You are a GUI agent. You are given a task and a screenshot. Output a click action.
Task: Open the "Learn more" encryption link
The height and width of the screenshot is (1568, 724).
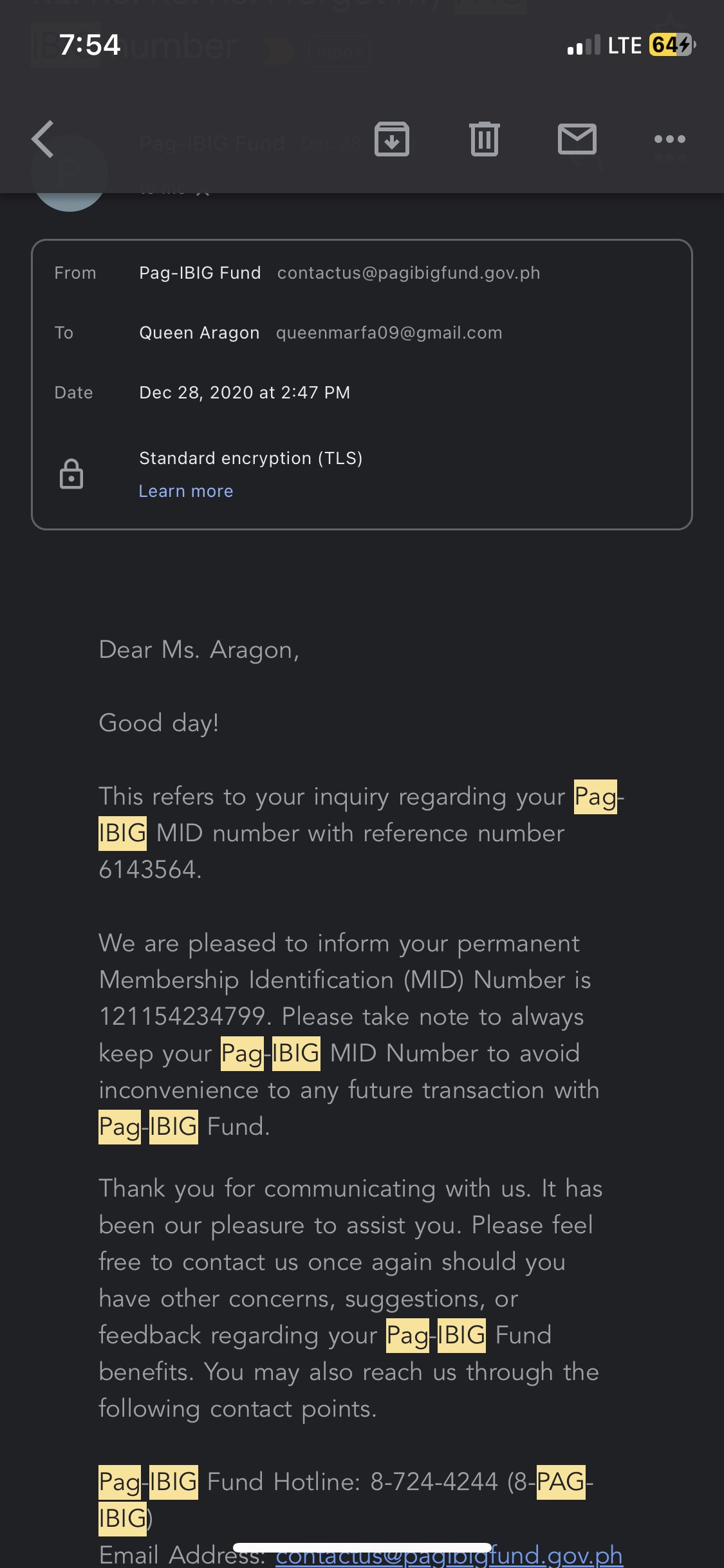point(186,491)
